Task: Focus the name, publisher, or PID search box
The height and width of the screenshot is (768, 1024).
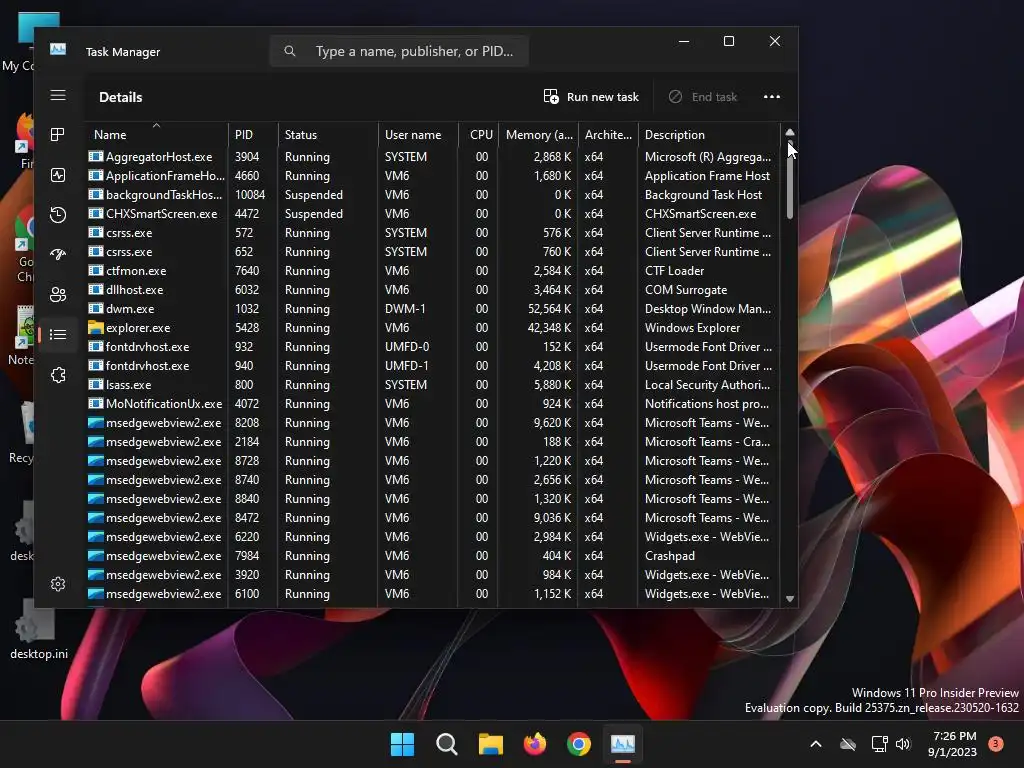Action: click(399, 51)
